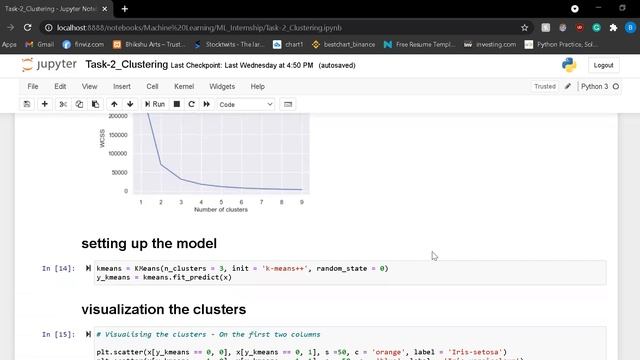The height and width of the screenshot is (360, 640).
Task: Open the Chrome profile avatar B
Action: tap(630, 28)
